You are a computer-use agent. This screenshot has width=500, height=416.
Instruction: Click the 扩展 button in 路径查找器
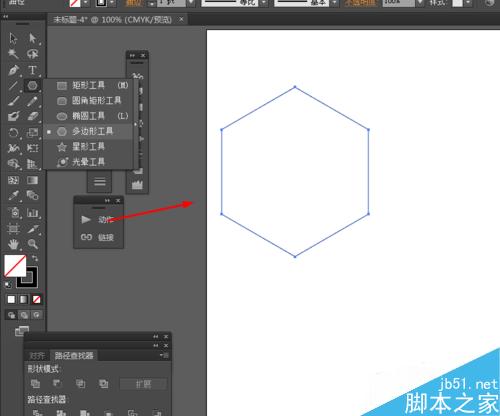pos(143,384)
